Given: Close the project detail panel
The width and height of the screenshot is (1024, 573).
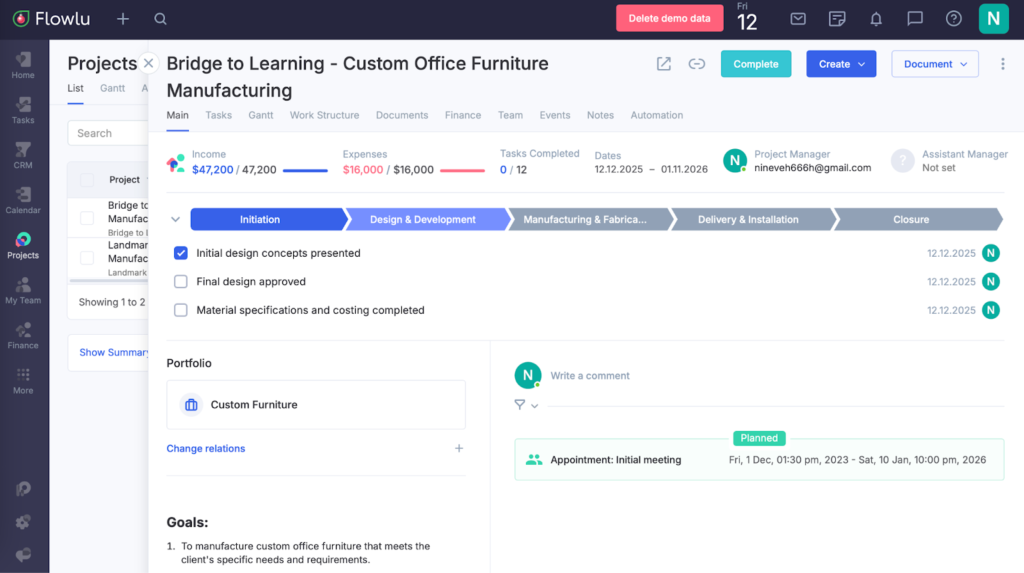Looking at the screenshot, I should coord(148,63).
